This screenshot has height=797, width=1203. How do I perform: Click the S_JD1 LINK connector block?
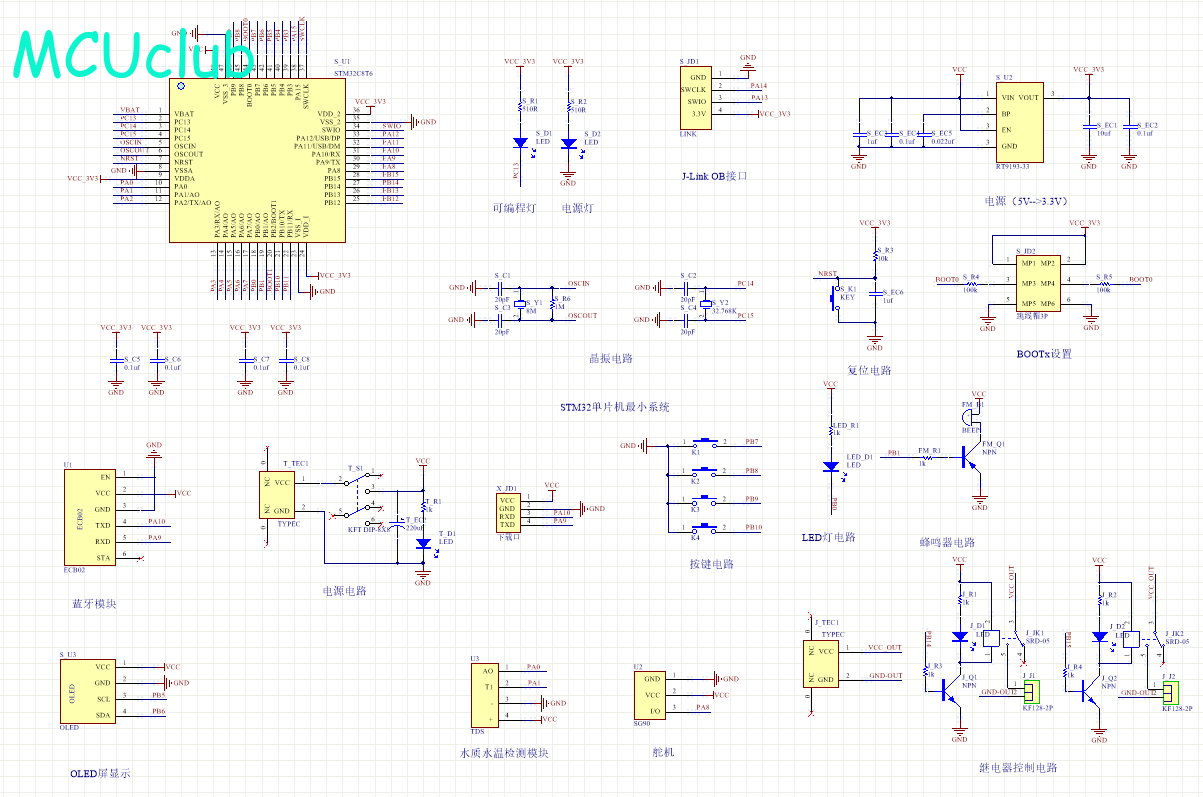point(698,98)
